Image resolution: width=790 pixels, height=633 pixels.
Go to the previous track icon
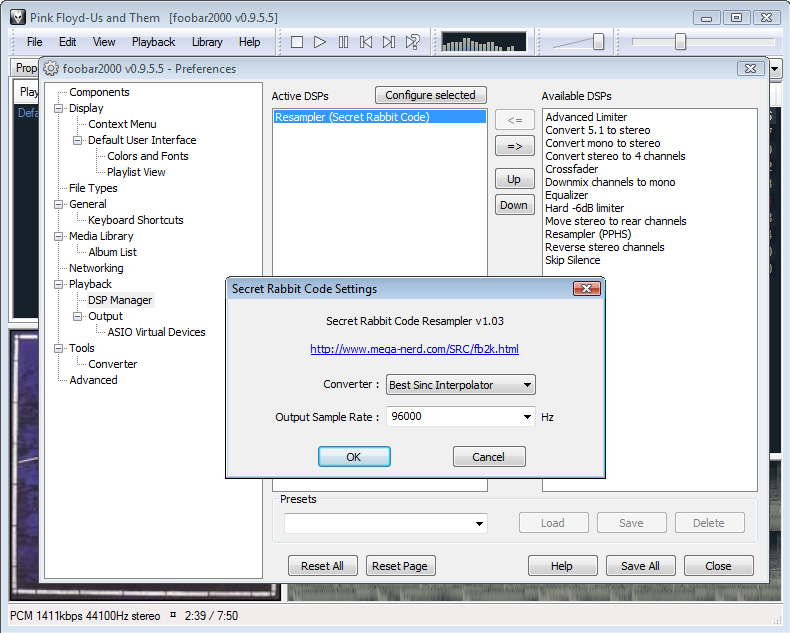click(366, 42)
